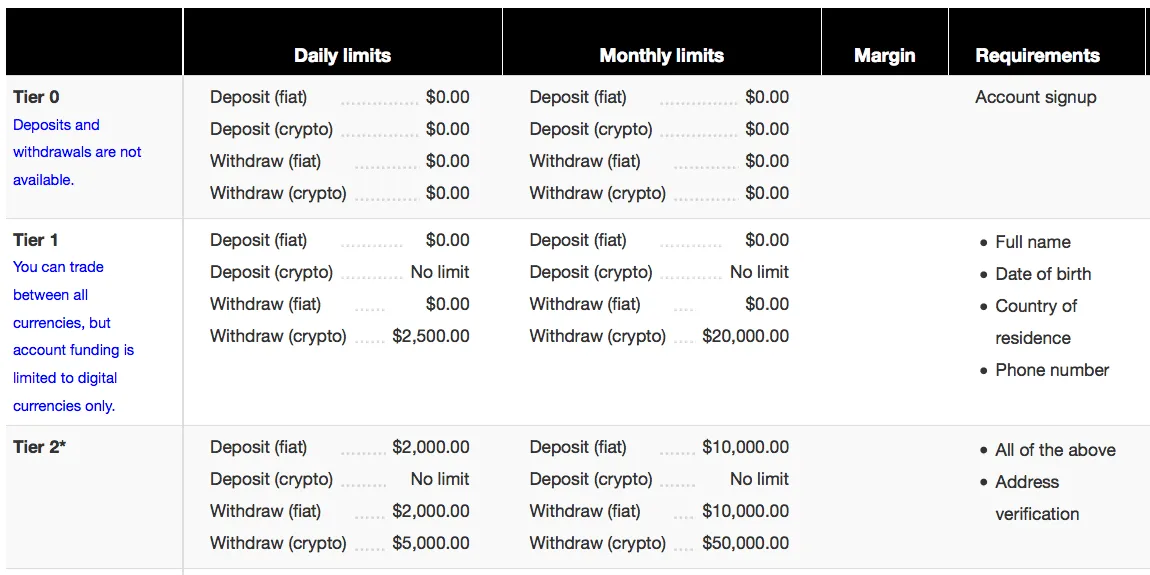Select Tier 2 daily Deposit (fiat) $2,000.00 value
The image size is (1150, 575).
[x=431, y=447]
